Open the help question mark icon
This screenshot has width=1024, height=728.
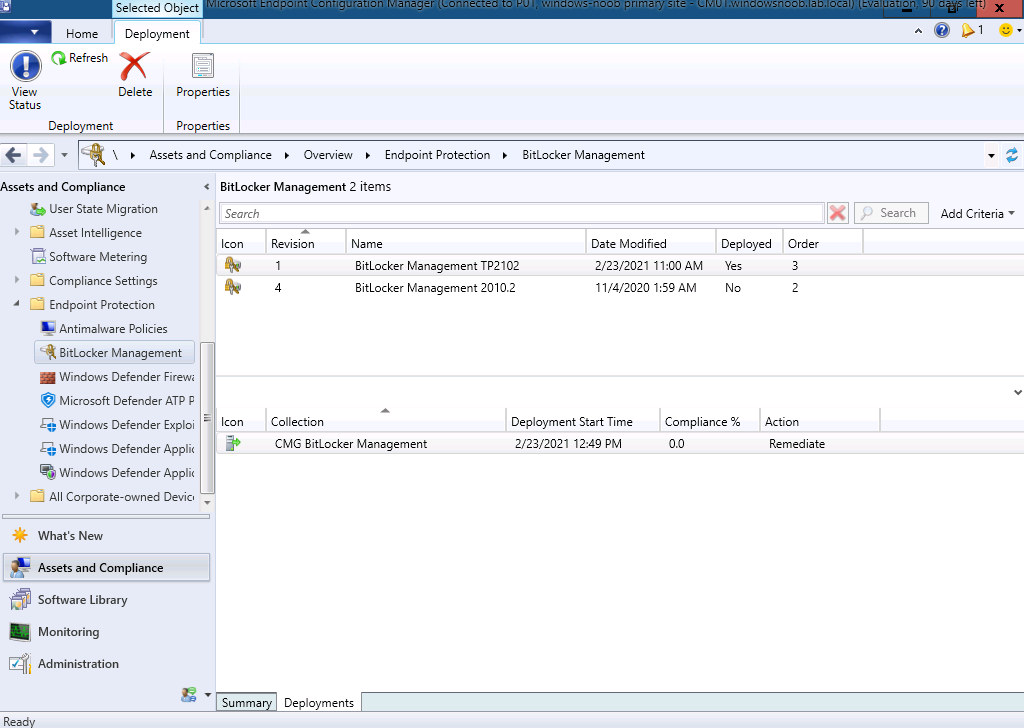[x=942, y=30]
